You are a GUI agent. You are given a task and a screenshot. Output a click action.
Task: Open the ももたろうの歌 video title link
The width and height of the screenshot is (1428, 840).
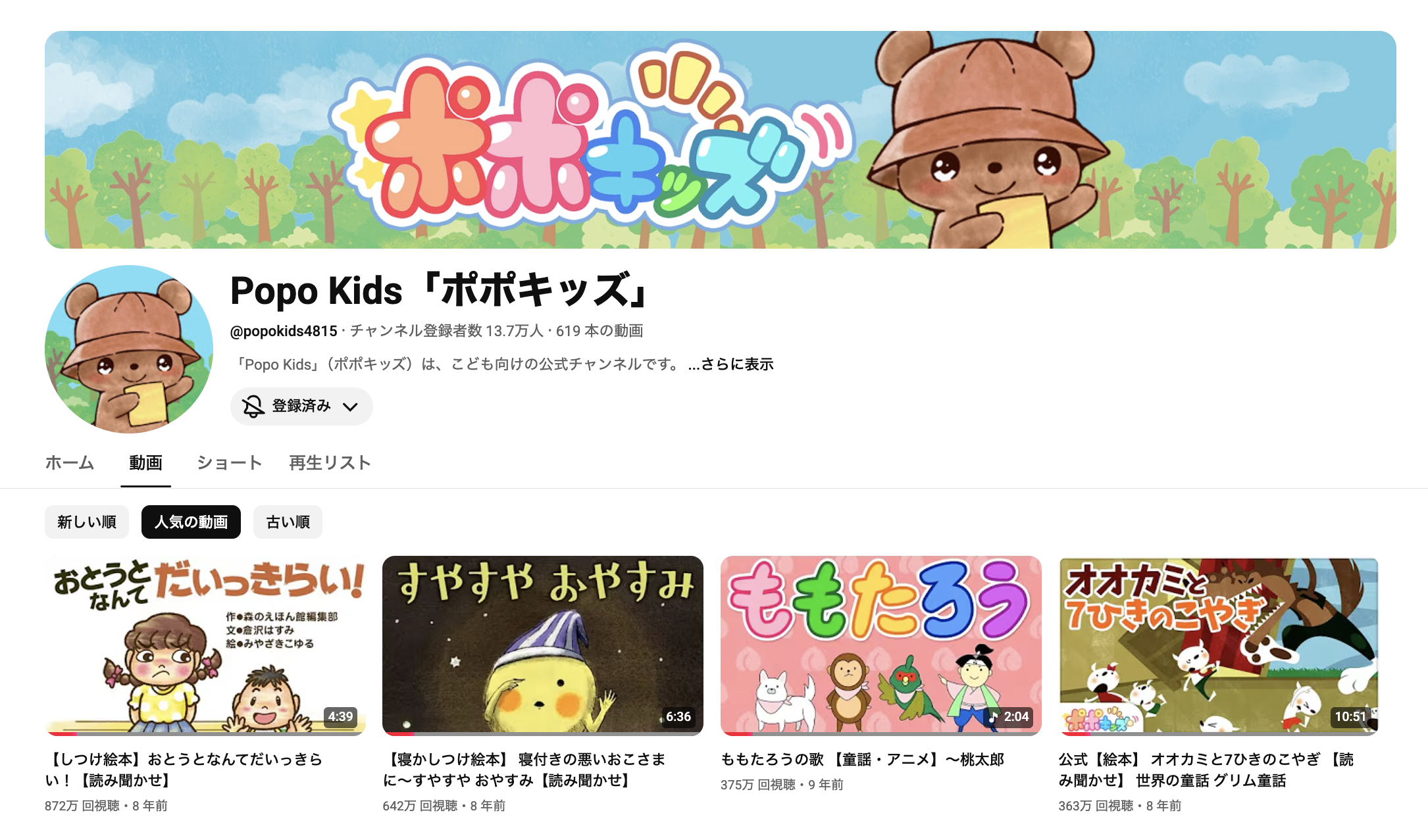(x=862, y=760)
